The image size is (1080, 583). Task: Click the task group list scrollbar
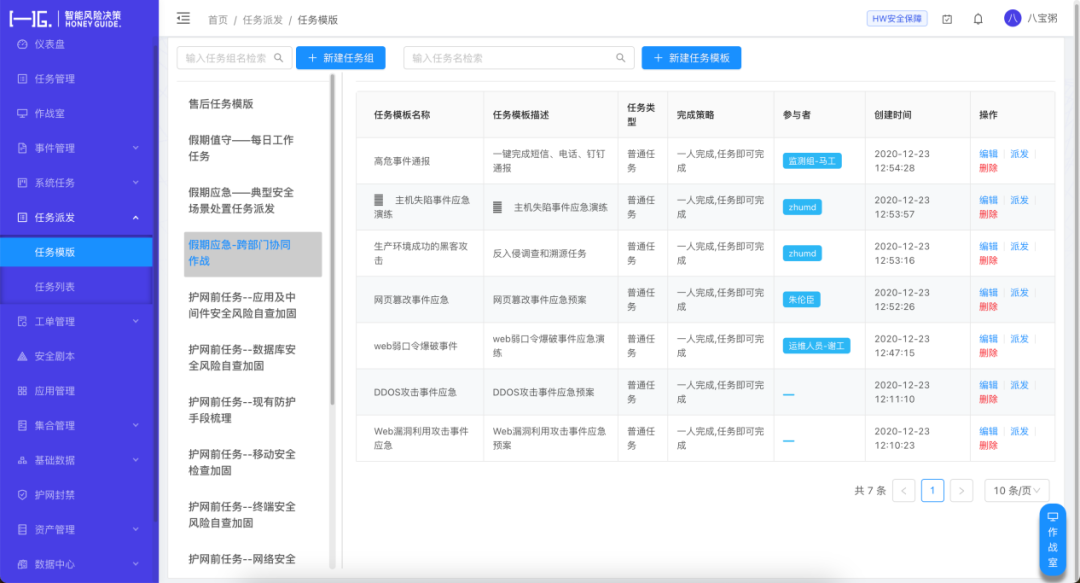tap(332, 241)
